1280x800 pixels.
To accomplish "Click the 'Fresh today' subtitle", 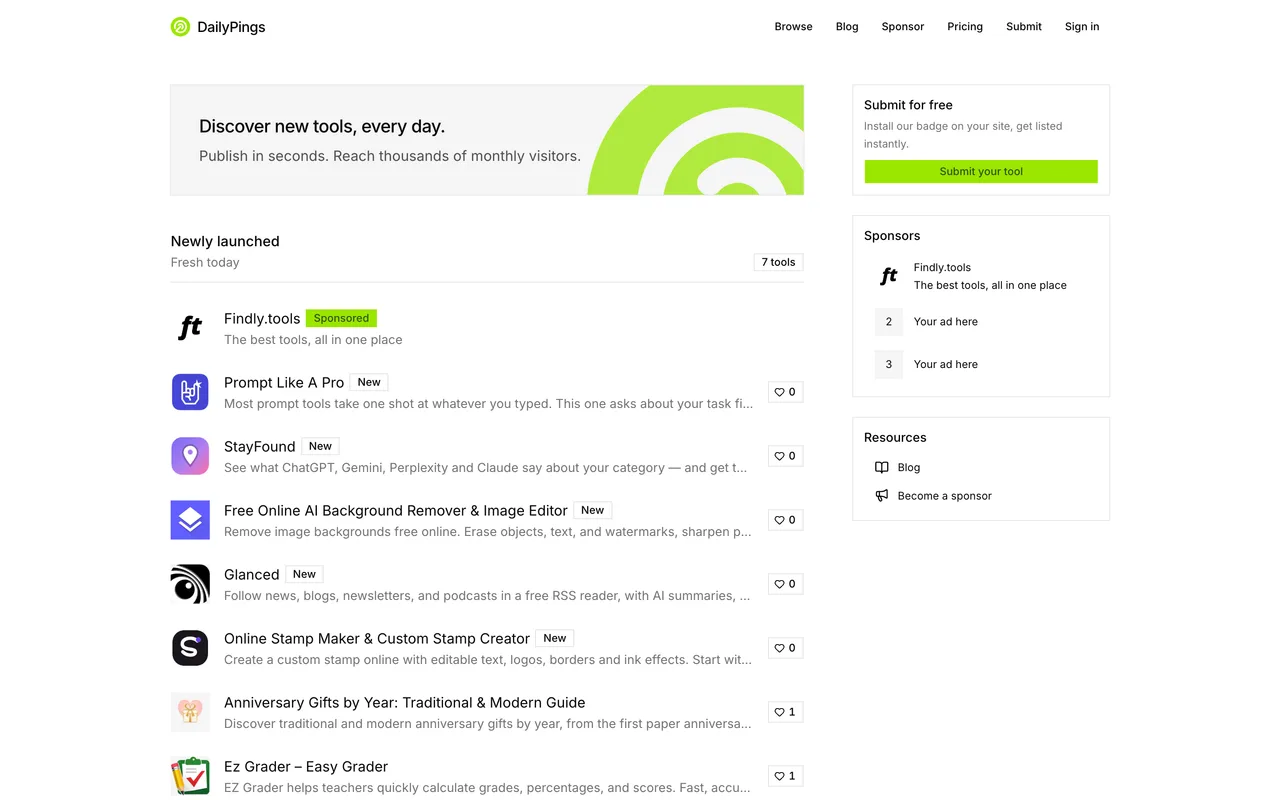I will [x=205, y=262].
